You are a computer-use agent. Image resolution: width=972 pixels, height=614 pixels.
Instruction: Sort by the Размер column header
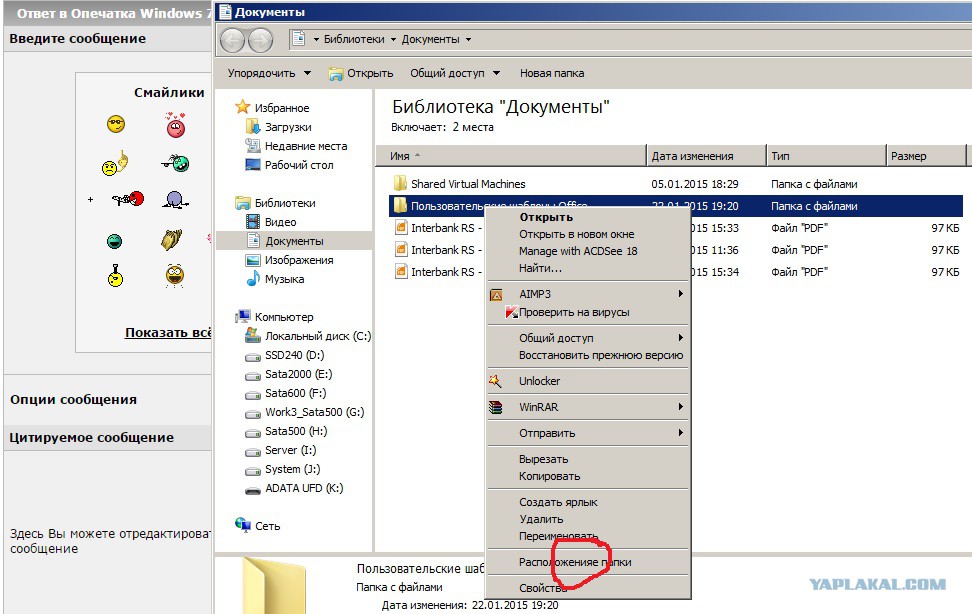click(926, 156)
